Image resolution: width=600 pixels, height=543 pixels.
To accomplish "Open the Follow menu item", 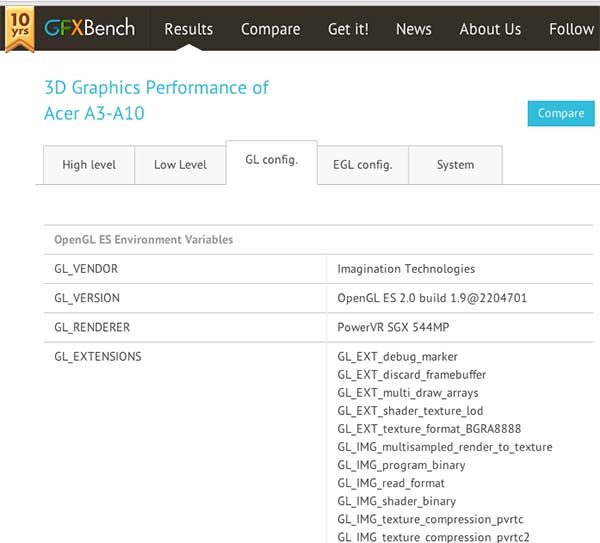I will pyautogui.click(x=572, y=29).
